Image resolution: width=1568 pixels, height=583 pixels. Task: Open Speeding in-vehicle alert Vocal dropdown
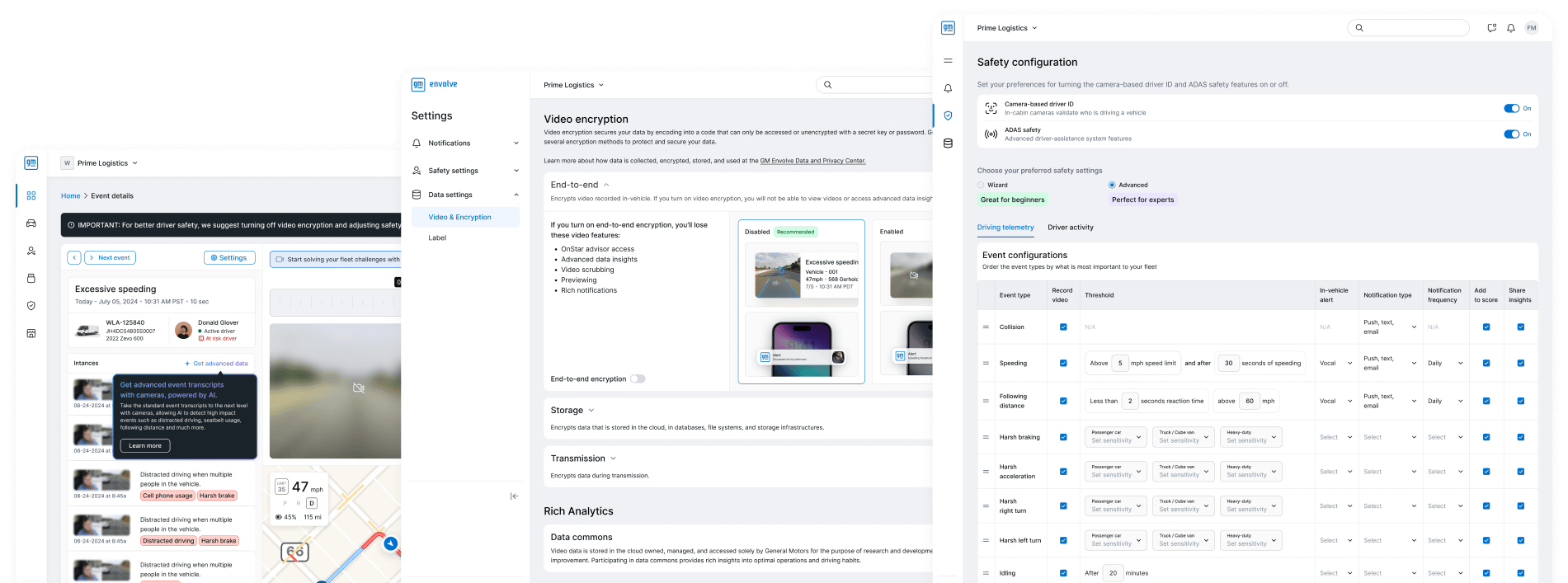click(x=1335, y=363)
